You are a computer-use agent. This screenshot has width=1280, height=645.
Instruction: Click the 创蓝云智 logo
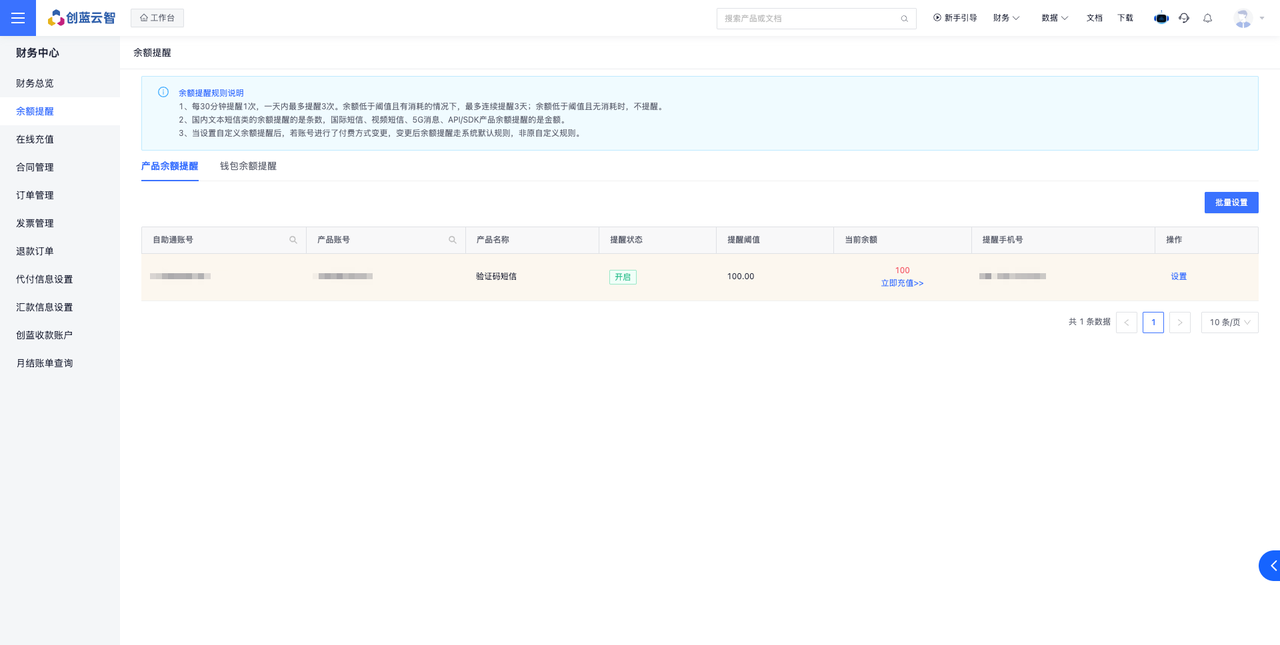pyautogui.click(x=82, y=18)
